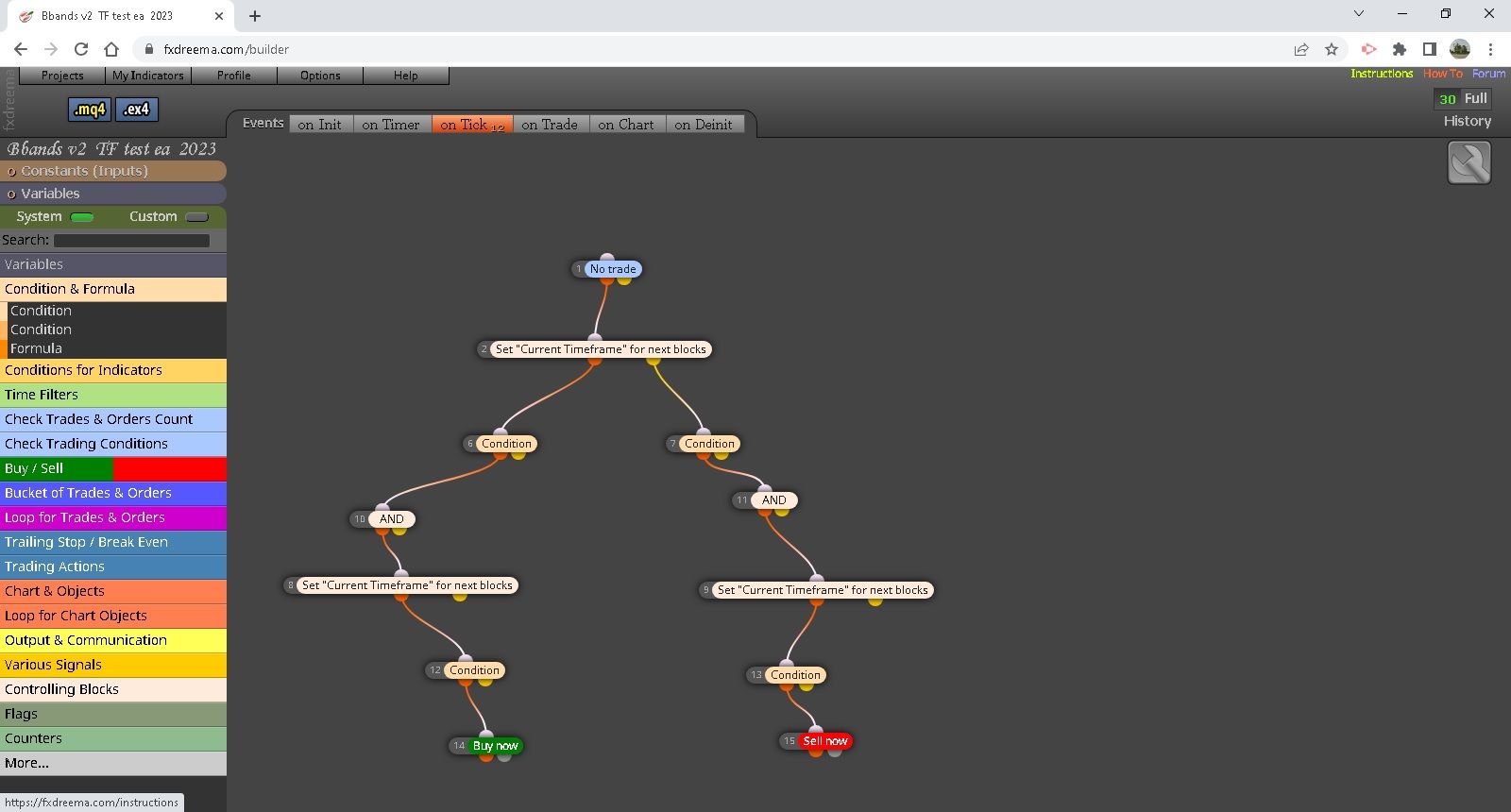Image resolution: width=1511 pixels, height=812 pixels.
Task: Download the .ex4 compiled file
Action: click(137, 110)
